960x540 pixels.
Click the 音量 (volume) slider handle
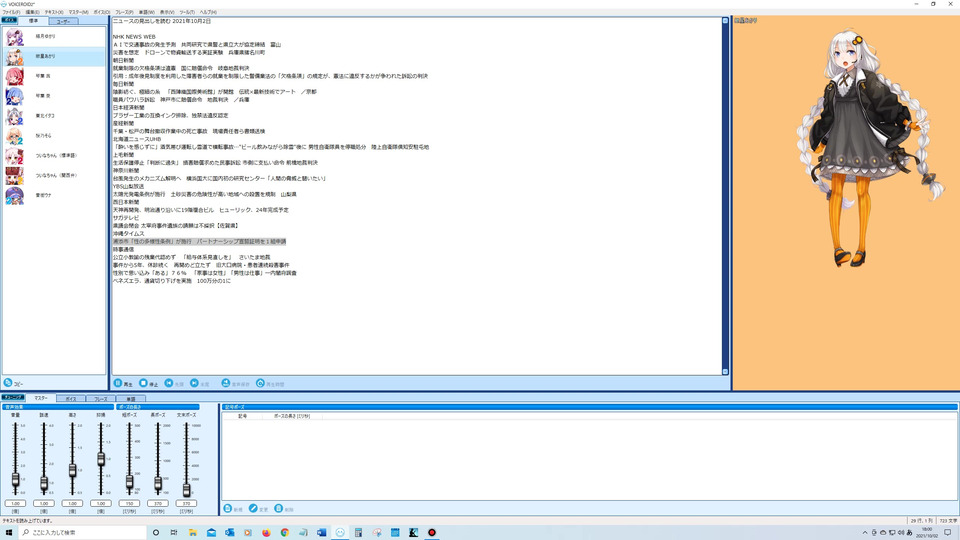(15, 479)
